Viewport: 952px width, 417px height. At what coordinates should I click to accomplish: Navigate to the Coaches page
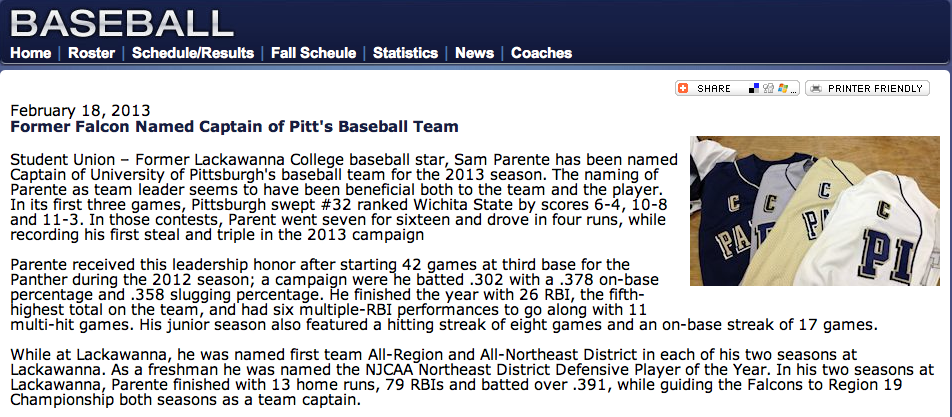point(541,53)
